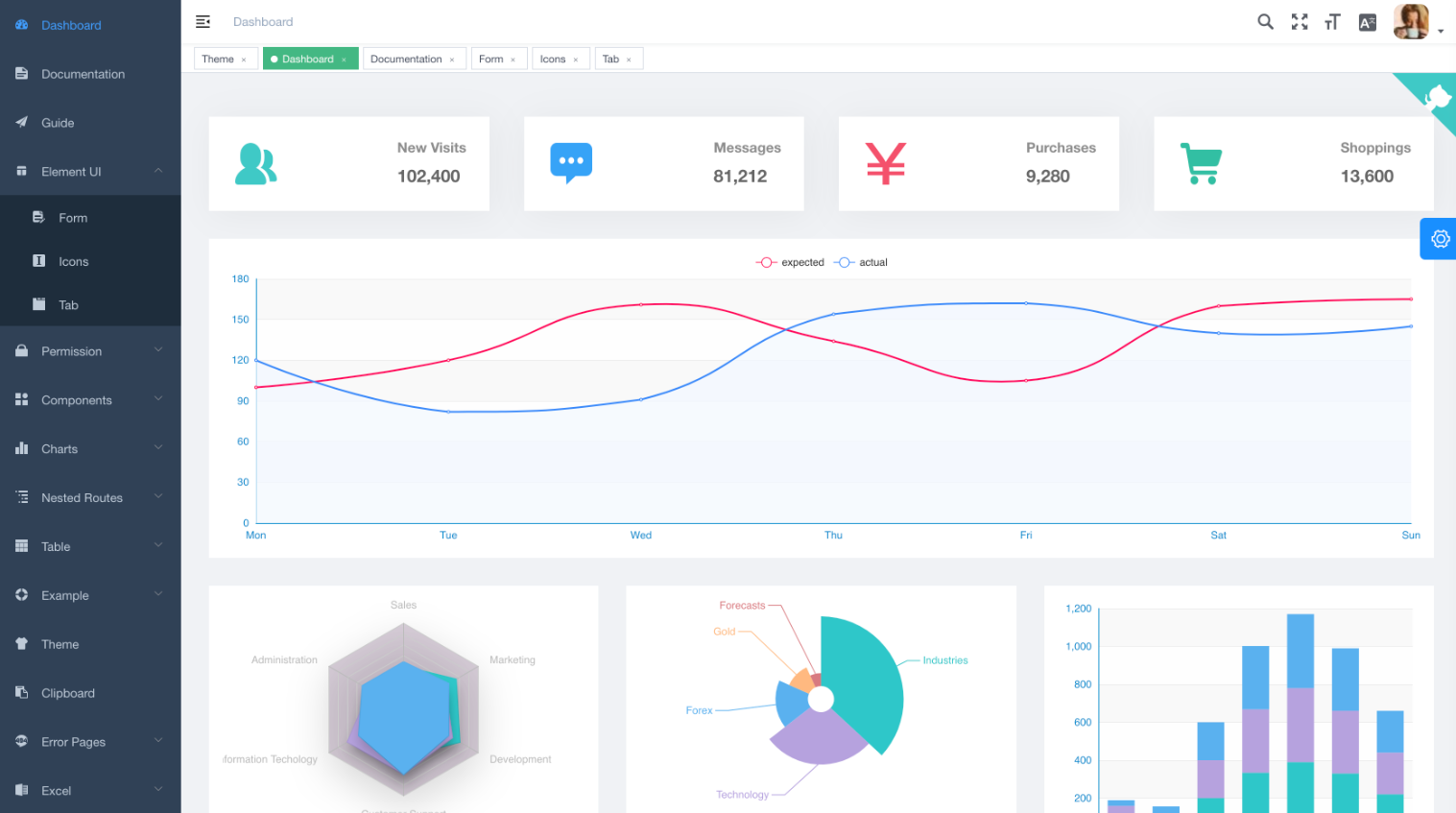This screenshot has width=1456, height=813.
Task: Open the language switch icon
Action: (1368, 22)
